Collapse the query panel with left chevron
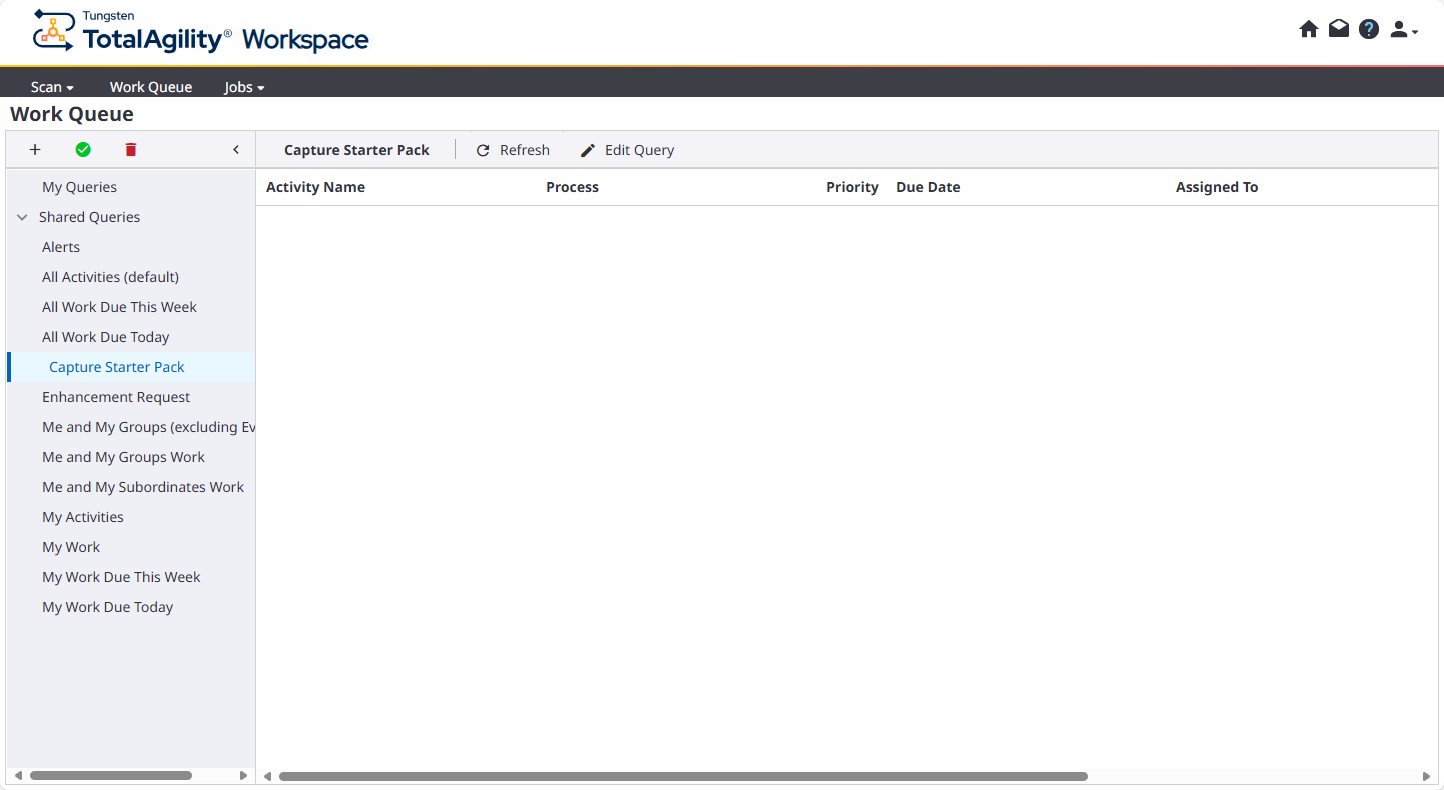Image resolution: width=1444 pixels, height=790 pixels. point(236,150)
